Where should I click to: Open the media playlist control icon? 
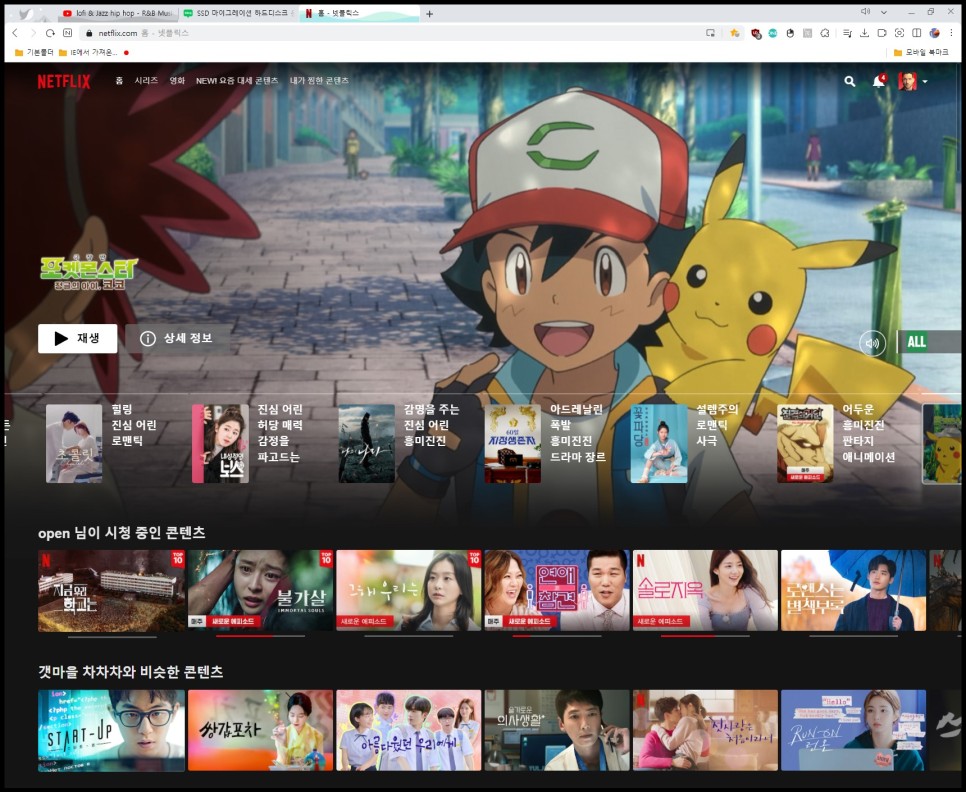coord(847,33)
